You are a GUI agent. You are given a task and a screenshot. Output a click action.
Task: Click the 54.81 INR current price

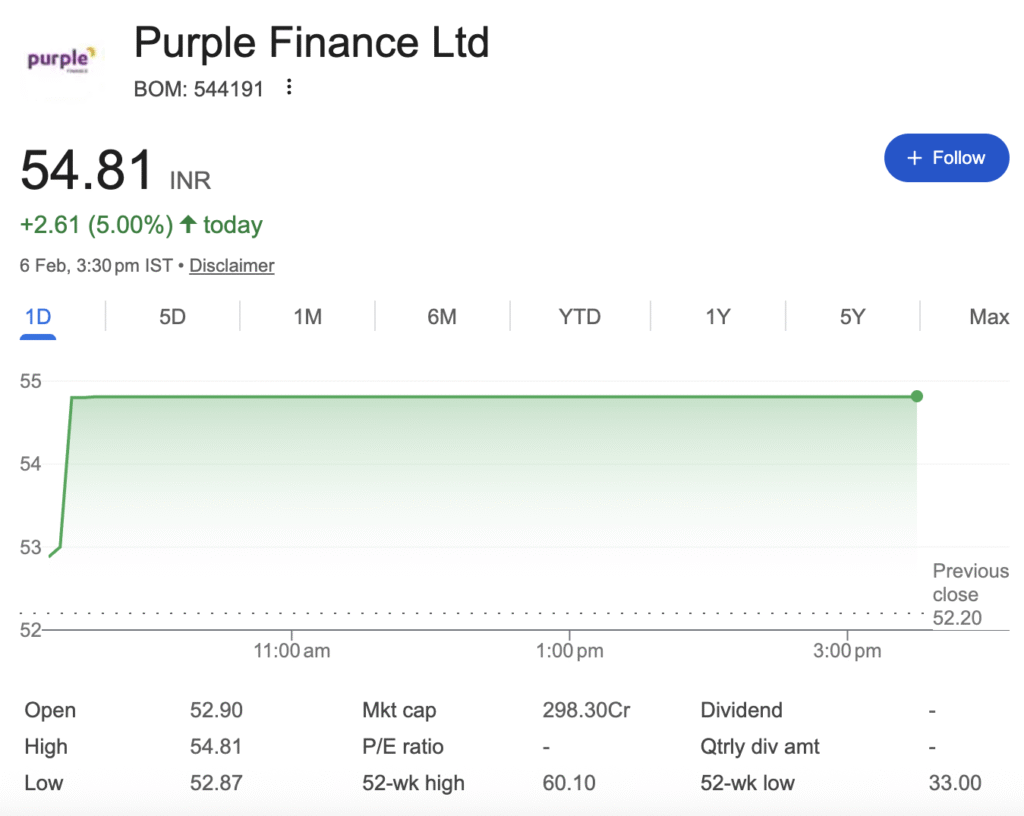point(88,169)
